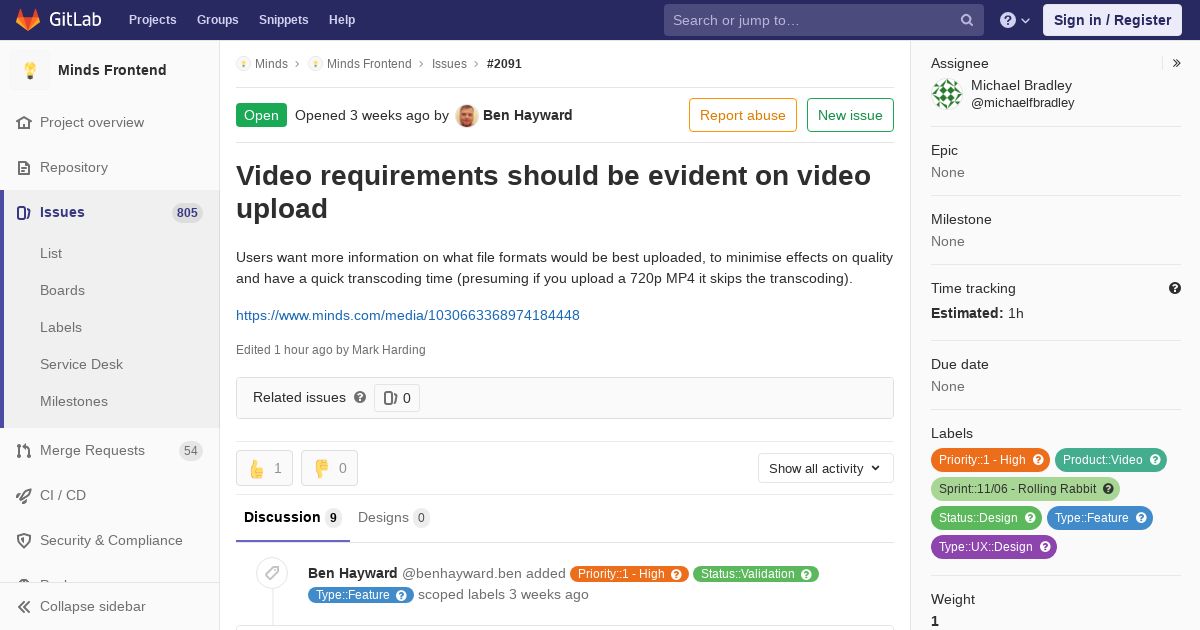Open the Help menu item
The image size is (1200, 630).
click(x=342, y=20)
